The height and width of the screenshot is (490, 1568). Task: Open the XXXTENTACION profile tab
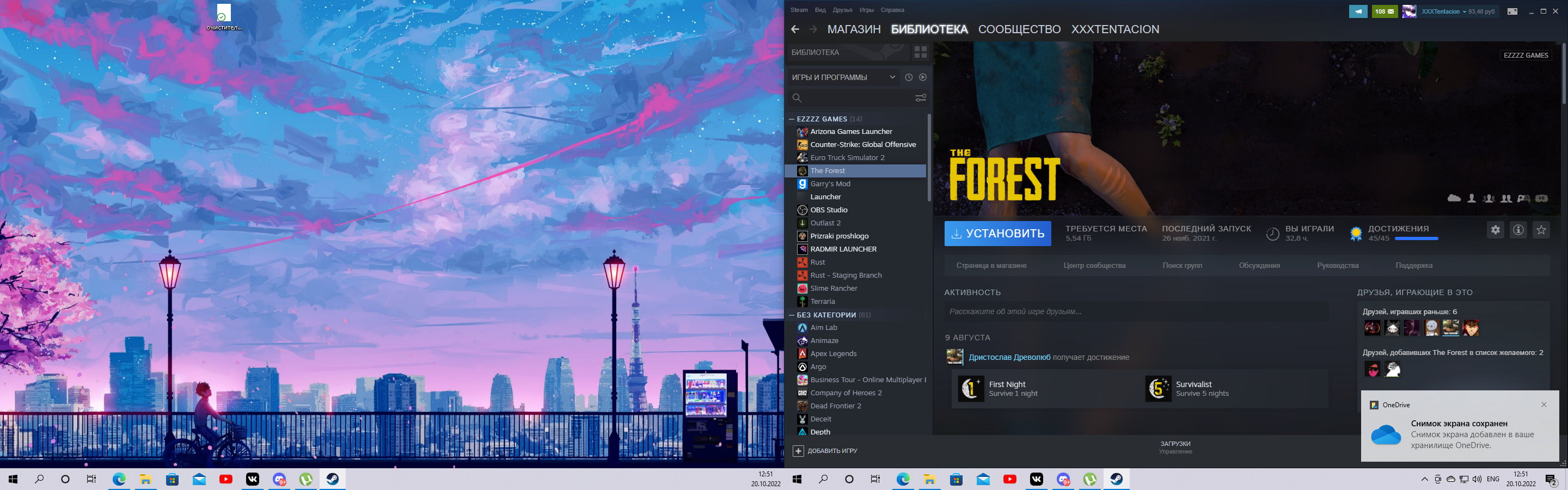1115,29
